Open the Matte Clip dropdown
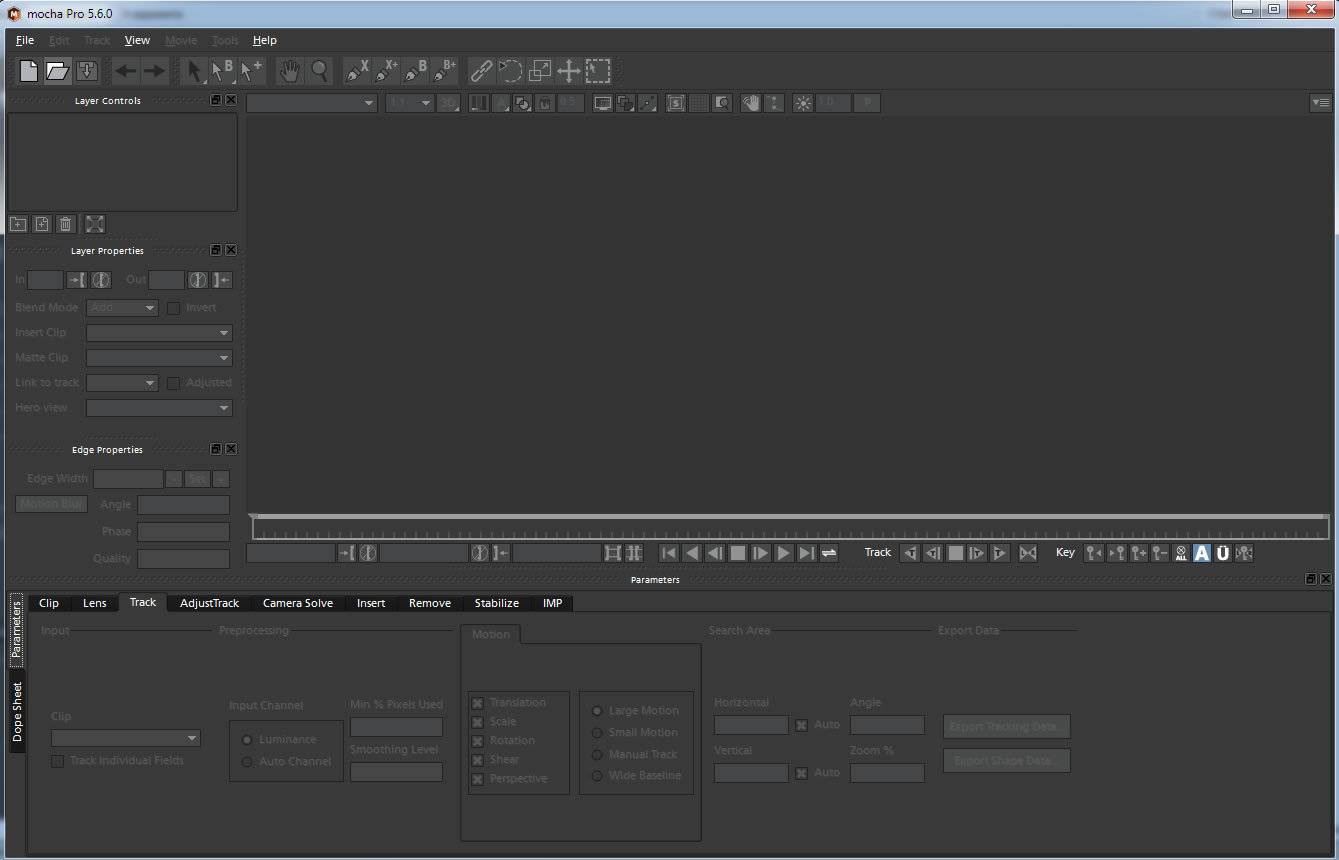Image resolution: width=1339 pixels, height=860 pixels. (159, 358)
